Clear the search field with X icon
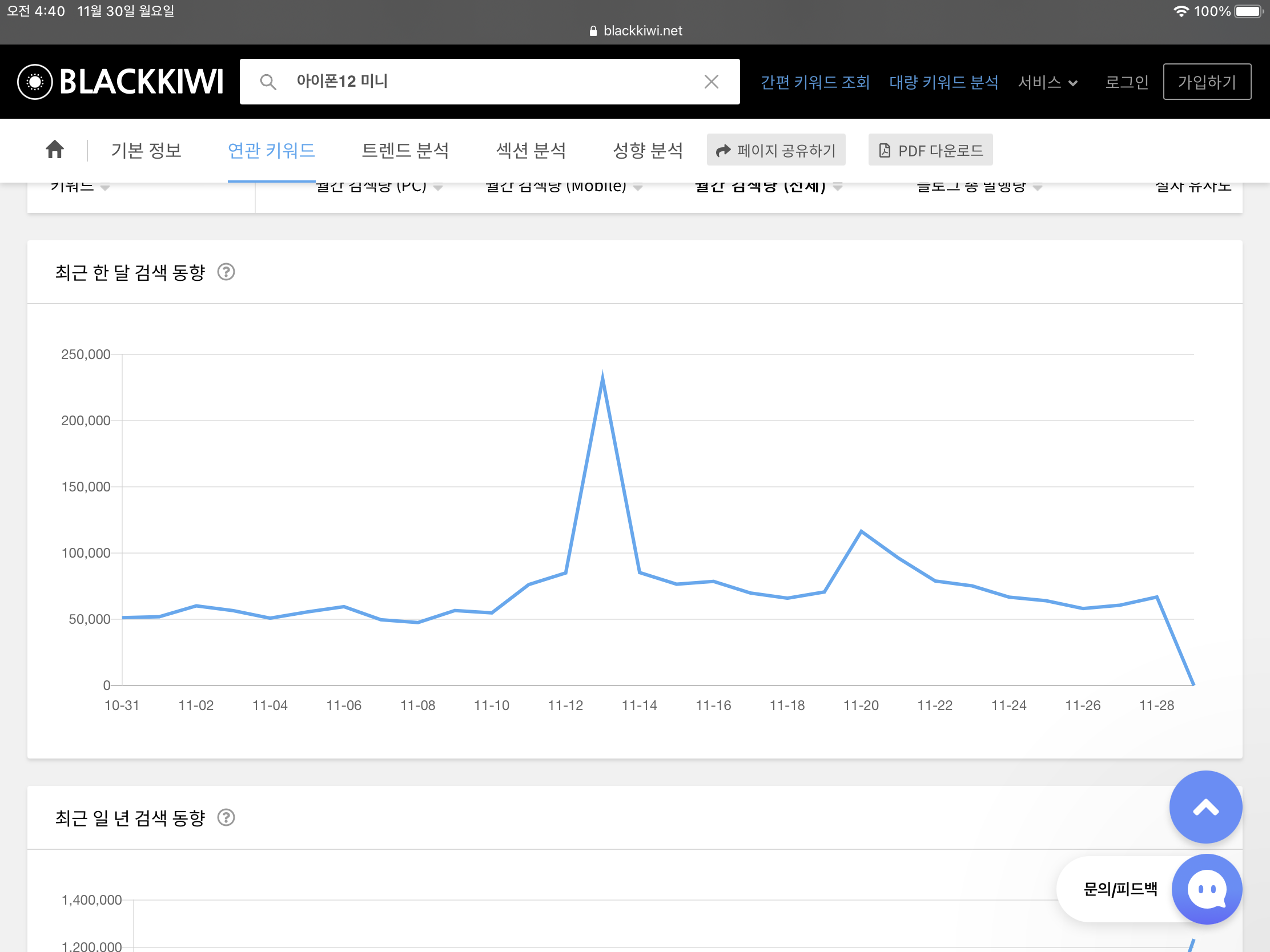Image resolution: width=1270 pixels, height=952 pixels. (711, 82)
